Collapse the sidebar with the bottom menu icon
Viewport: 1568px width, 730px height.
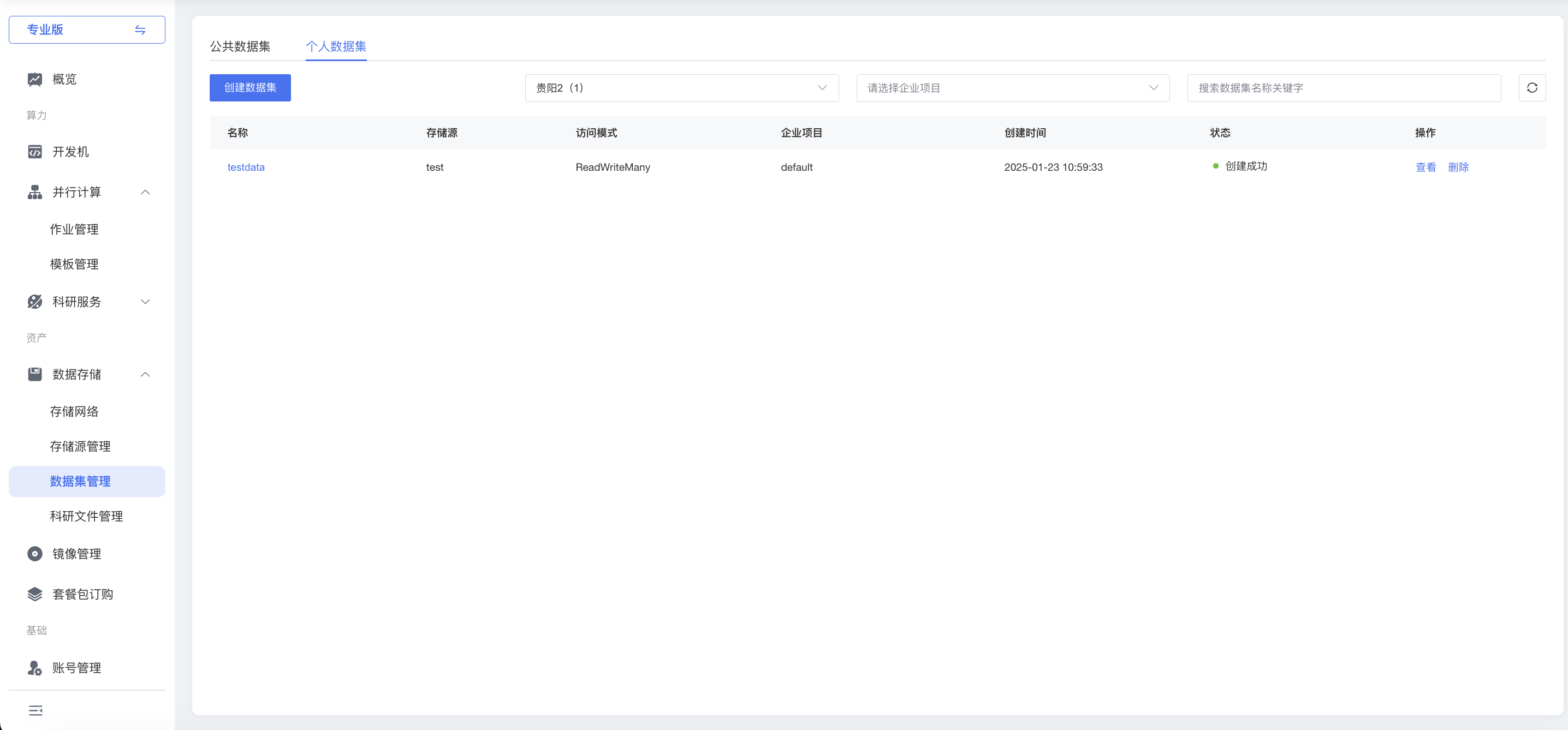click(x=35, y=710)
